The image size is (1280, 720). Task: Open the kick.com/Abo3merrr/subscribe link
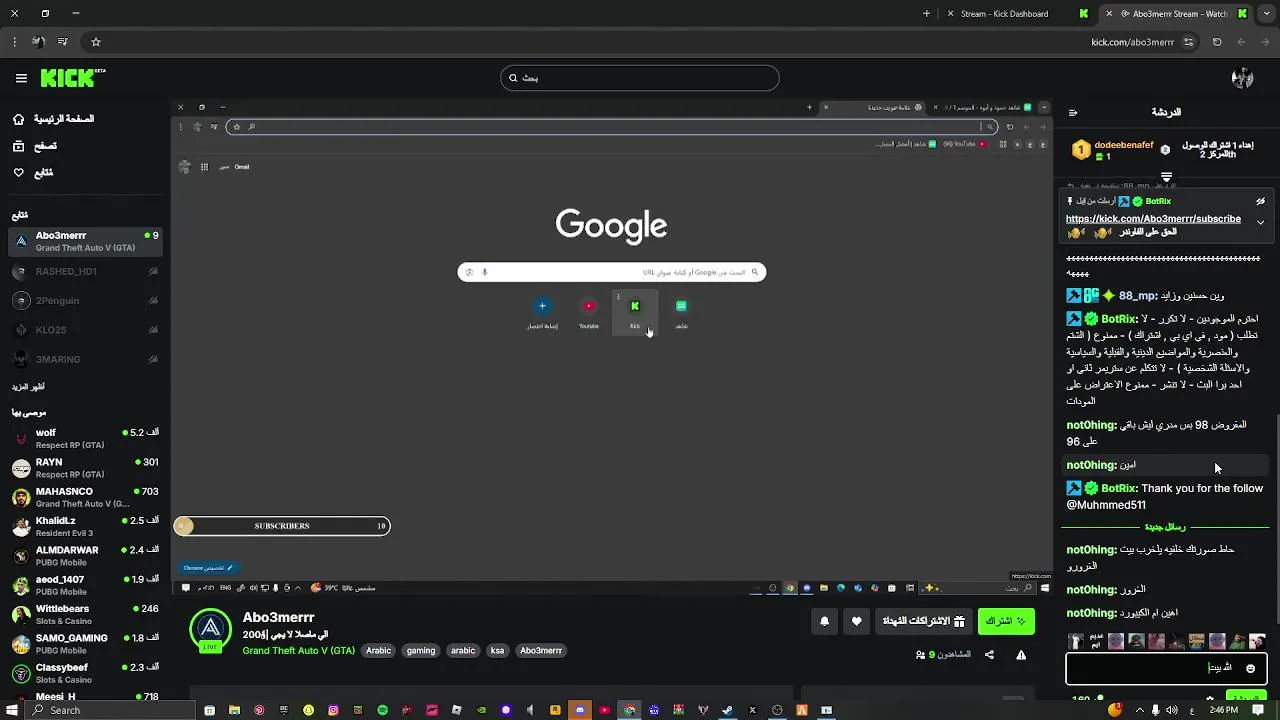click(1153, 219)
